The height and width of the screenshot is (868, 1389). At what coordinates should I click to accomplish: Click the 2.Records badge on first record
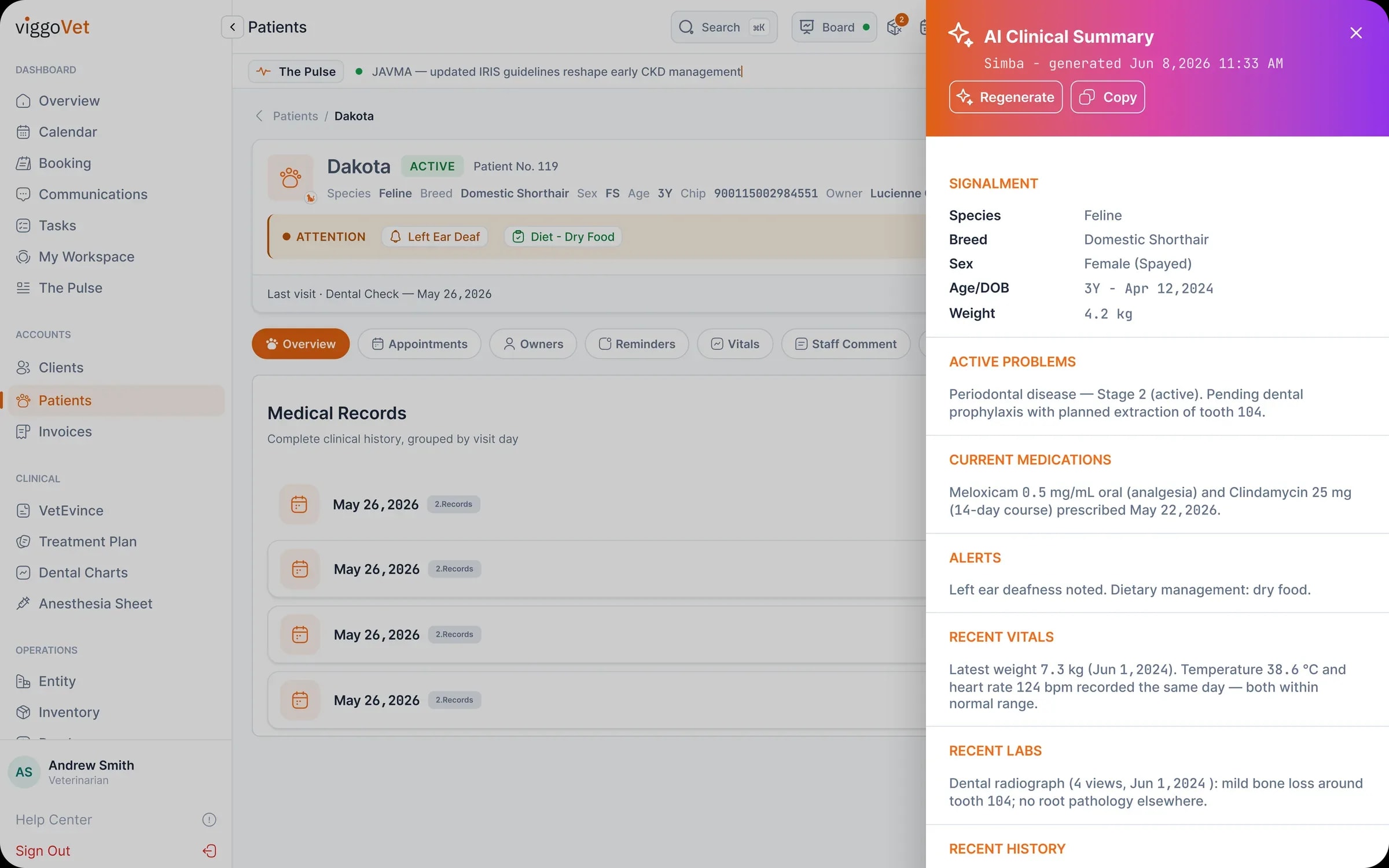click(453, 505)
